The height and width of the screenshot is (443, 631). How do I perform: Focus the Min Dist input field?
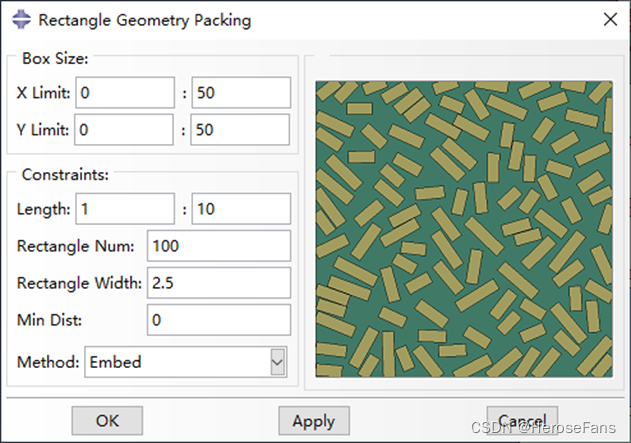click(x=218, y=320)
